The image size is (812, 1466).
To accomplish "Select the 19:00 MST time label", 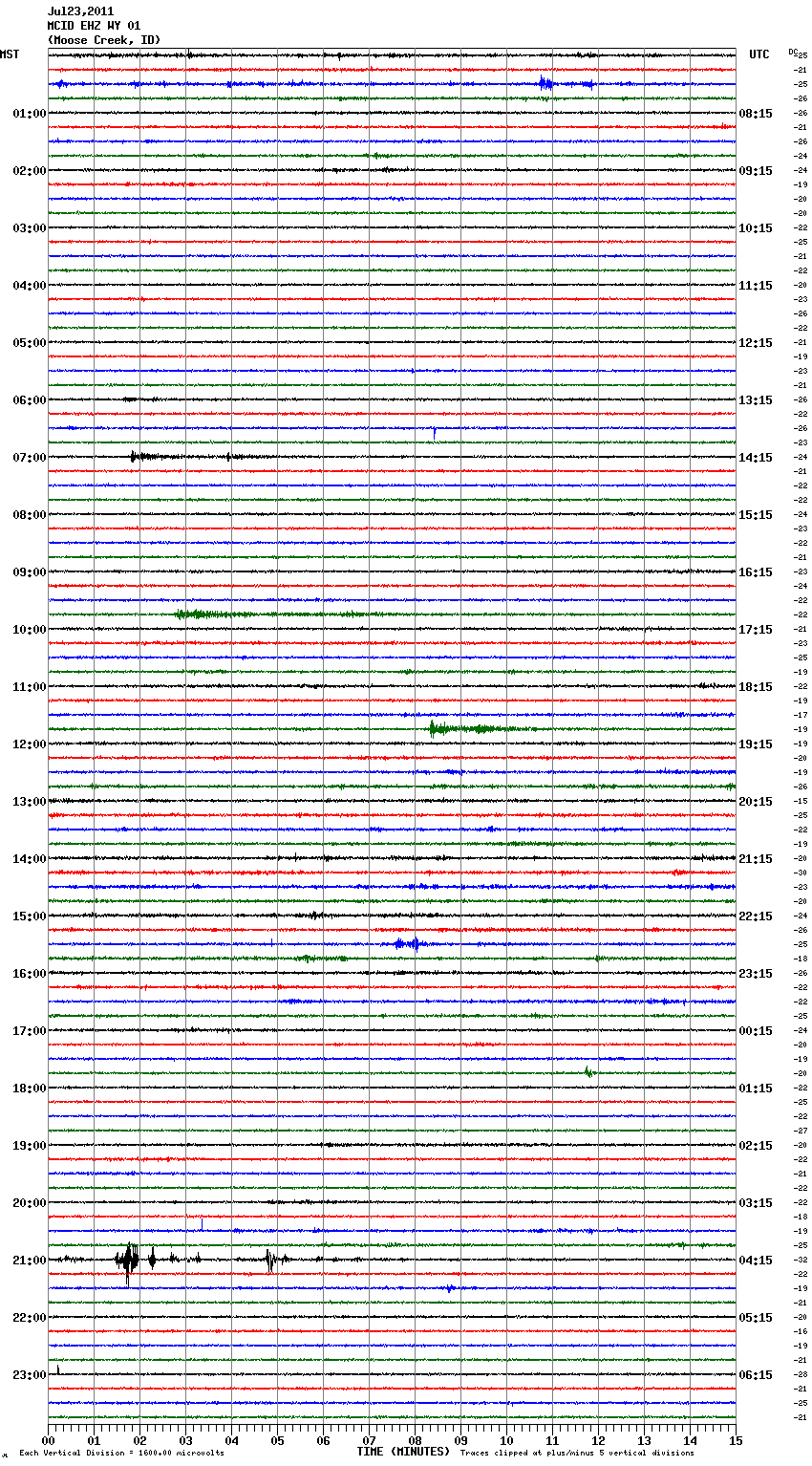I will click(x=29, y=1146).
